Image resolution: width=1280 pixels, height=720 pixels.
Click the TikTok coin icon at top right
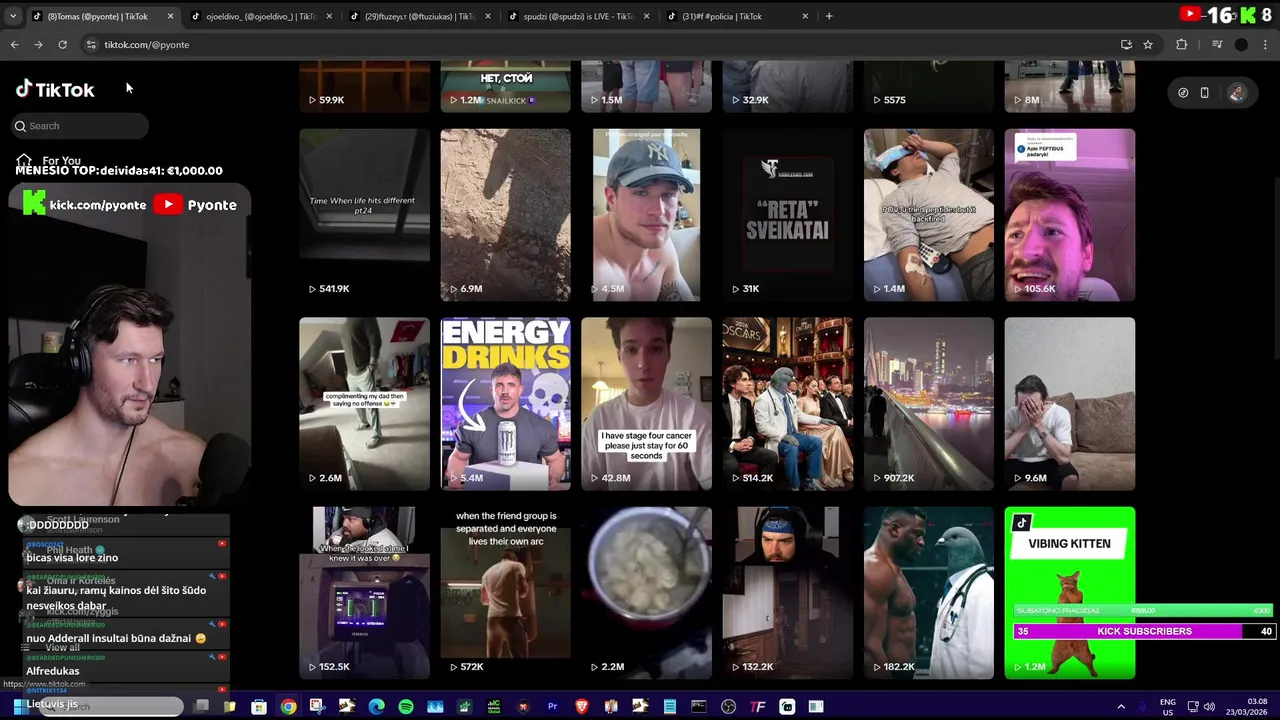click(x=1183, y=93)
